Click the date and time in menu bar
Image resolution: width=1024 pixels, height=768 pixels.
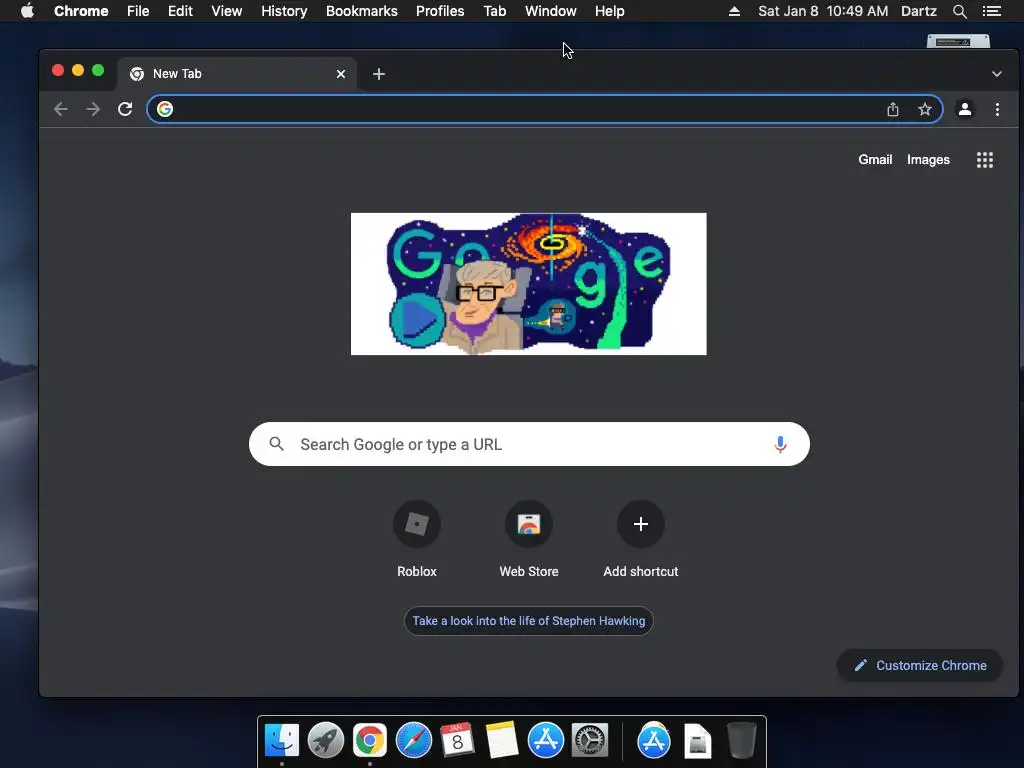(x=823, y=11)
